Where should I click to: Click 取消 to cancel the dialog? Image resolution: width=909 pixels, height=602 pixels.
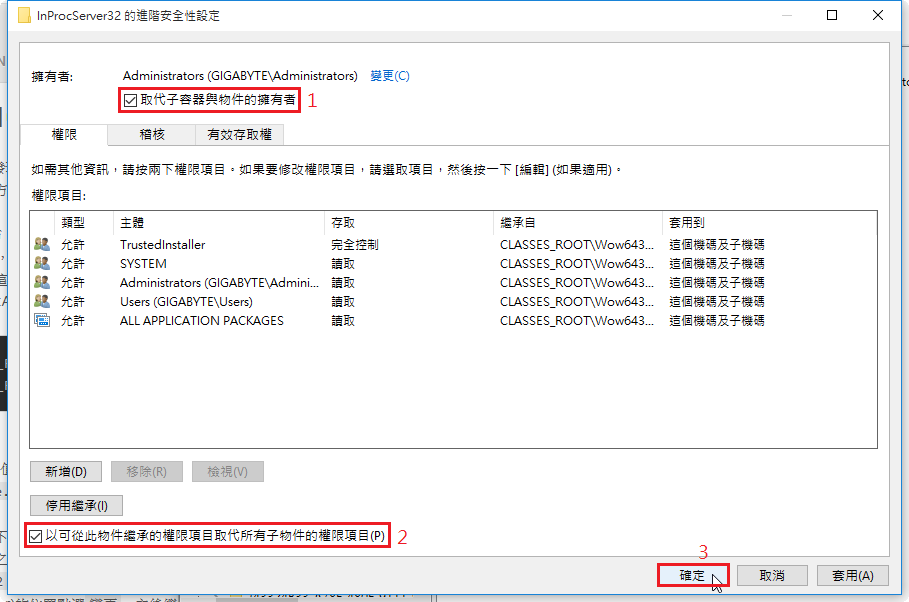tap(771, 576)
